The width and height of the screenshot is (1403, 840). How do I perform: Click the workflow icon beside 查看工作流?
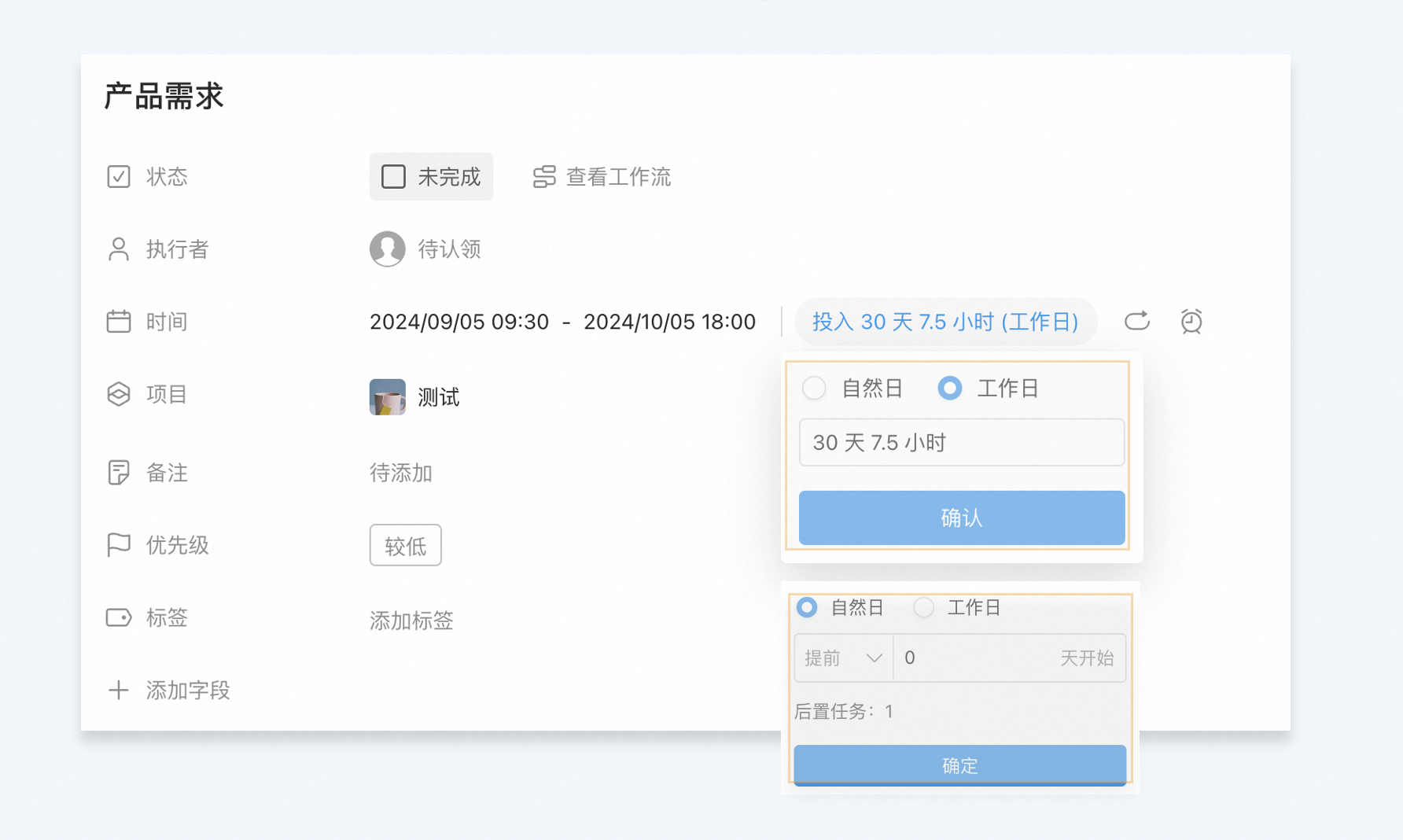point(544,176)
